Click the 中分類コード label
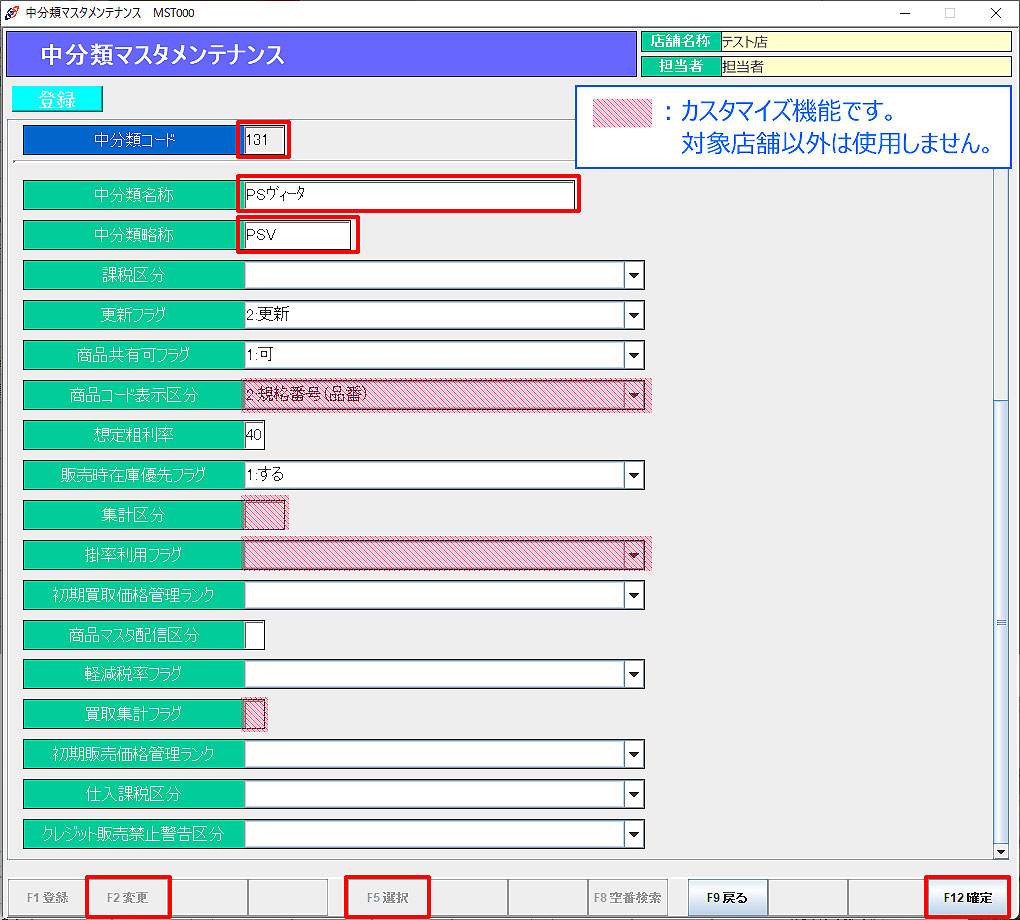This screenshot has width=1020, height=920. point(134,139)
